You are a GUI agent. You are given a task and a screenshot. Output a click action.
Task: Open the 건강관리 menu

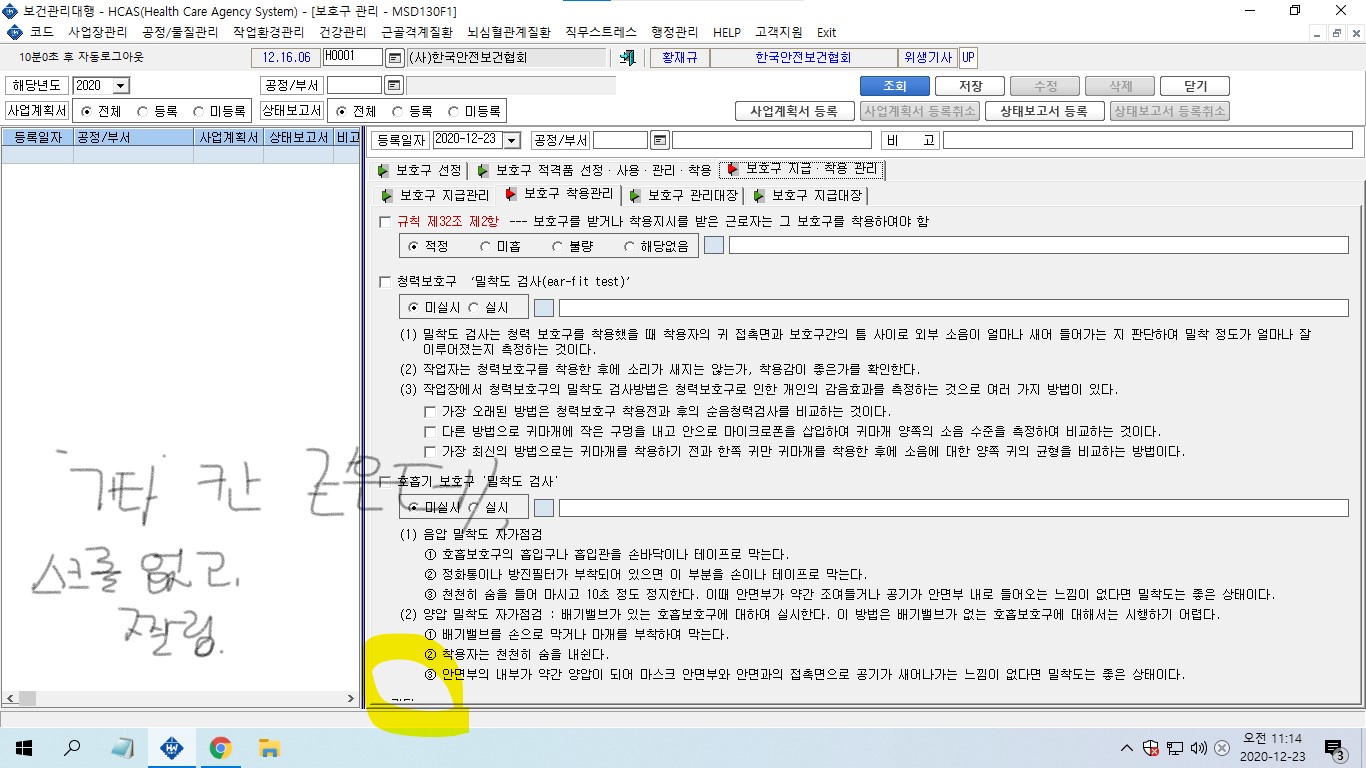[x=345, y=32]
